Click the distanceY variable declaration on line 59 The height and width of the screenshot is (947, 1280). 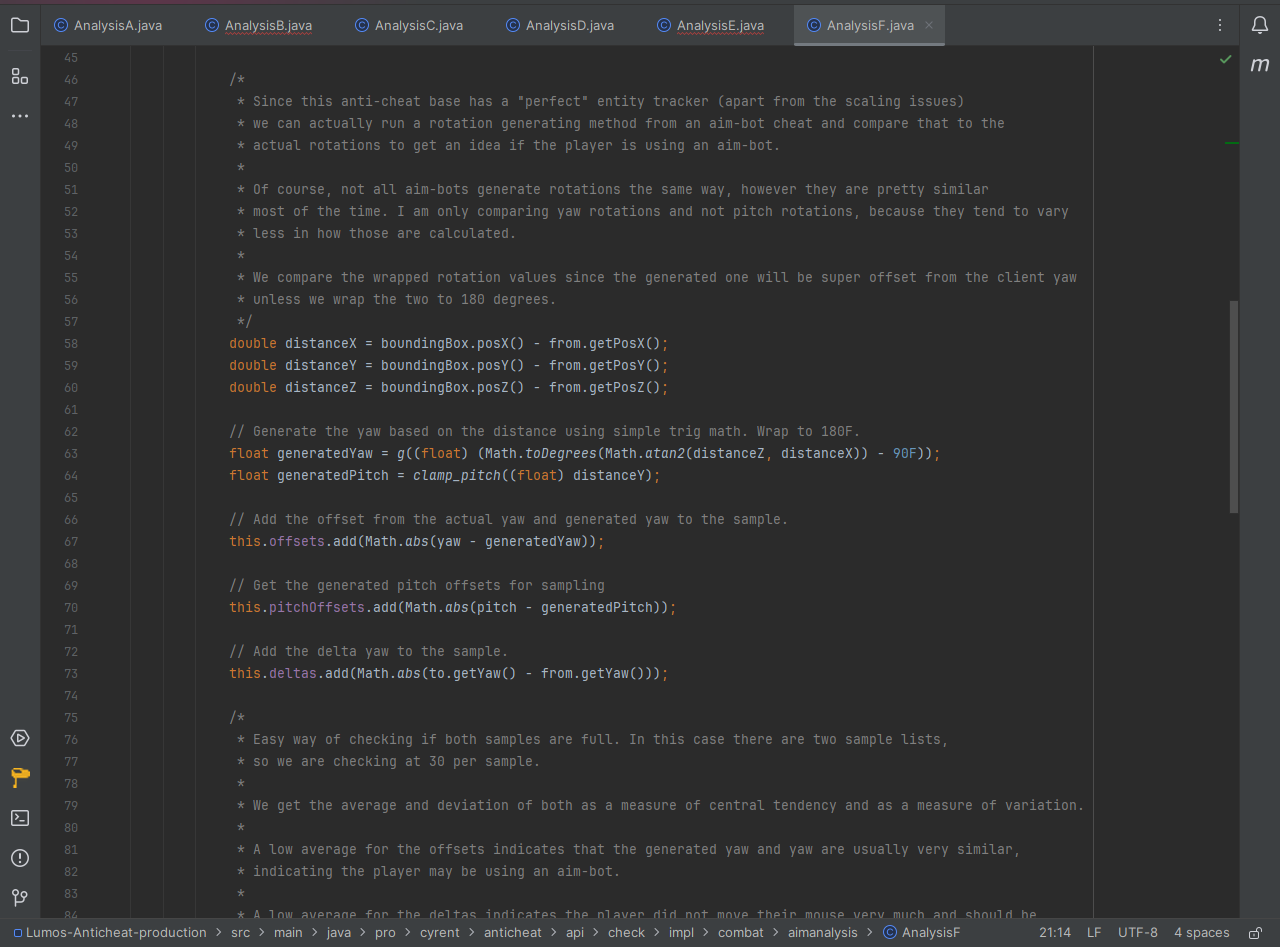(x=321, y=365)
